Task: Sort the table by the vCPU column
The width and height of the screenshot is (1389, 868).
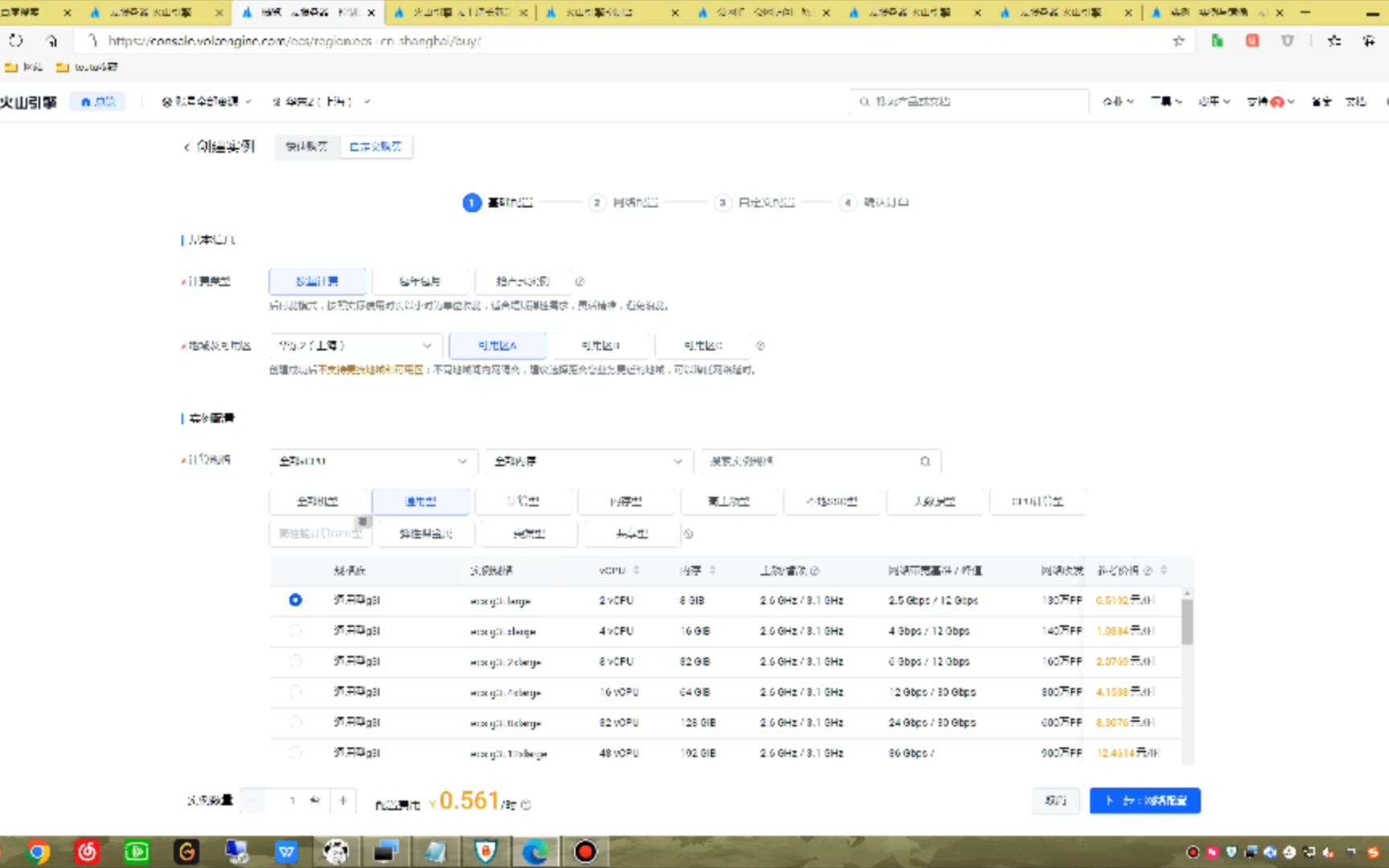Action: (x=636, y=570)
